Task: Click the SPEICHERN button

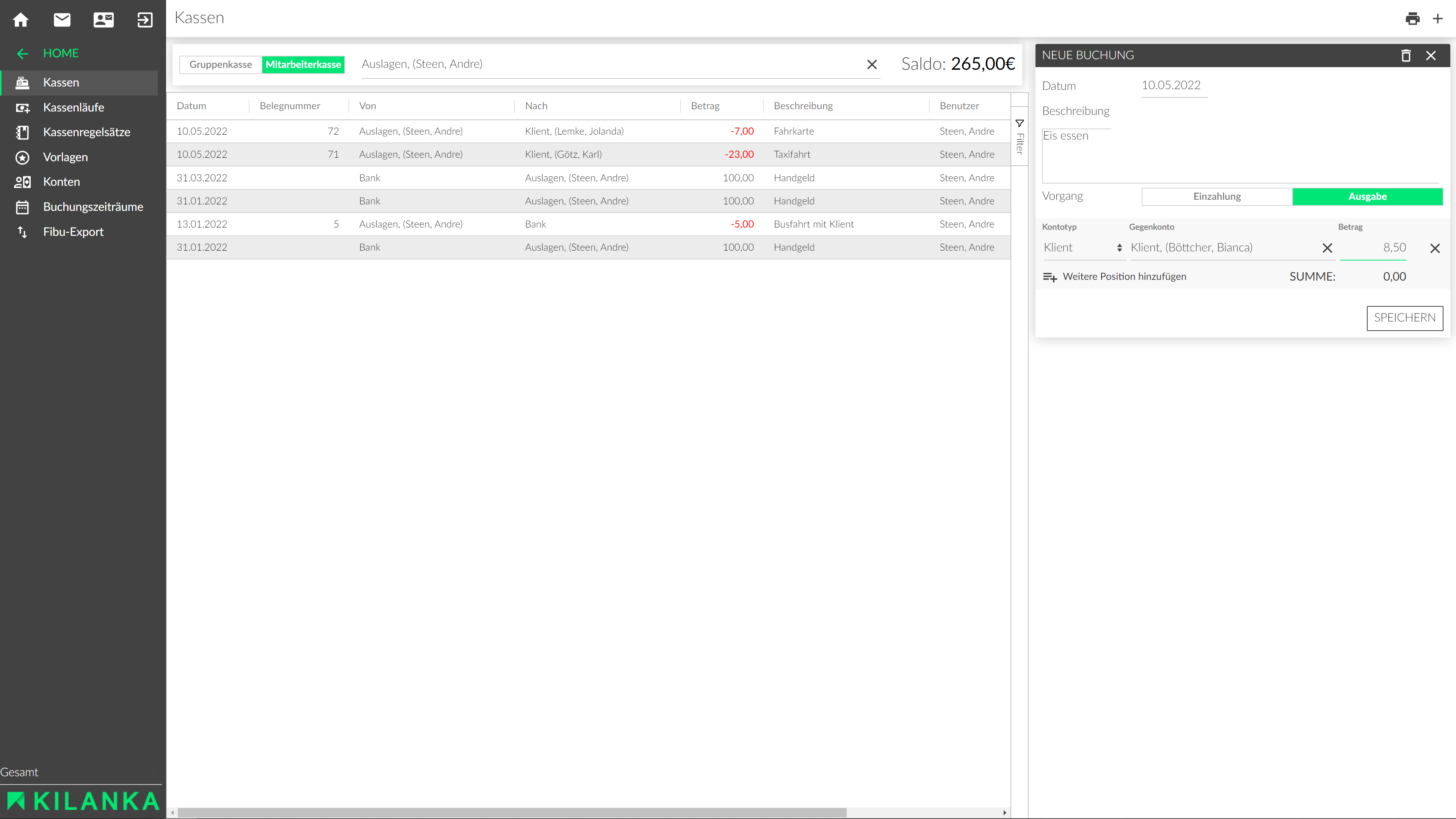Action: click(1404, 318)
